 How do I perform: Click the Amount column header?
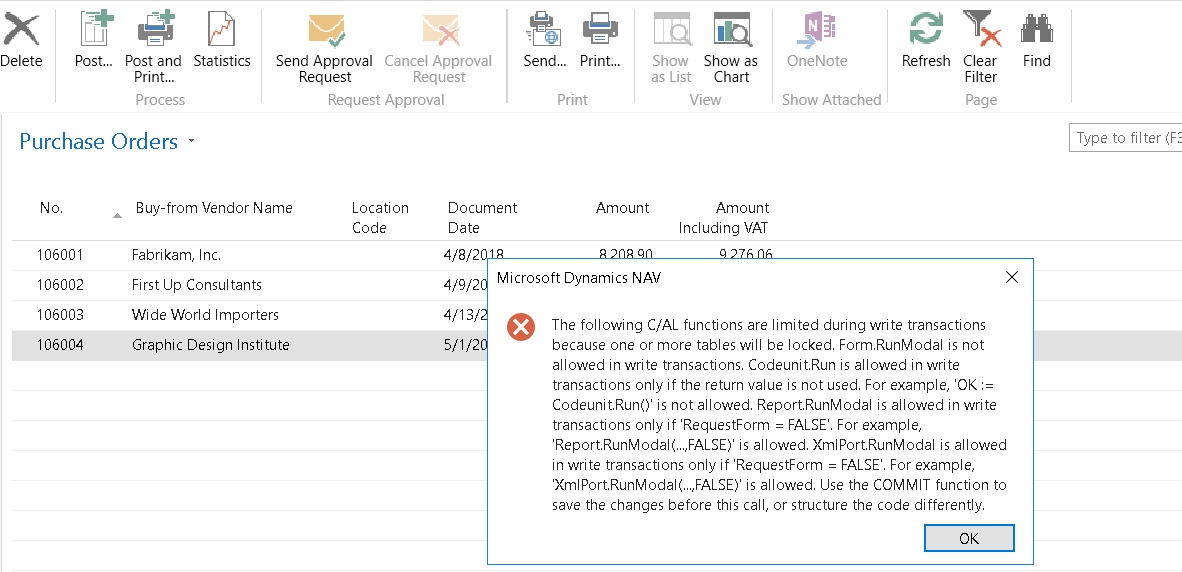[x=622, y=208]
